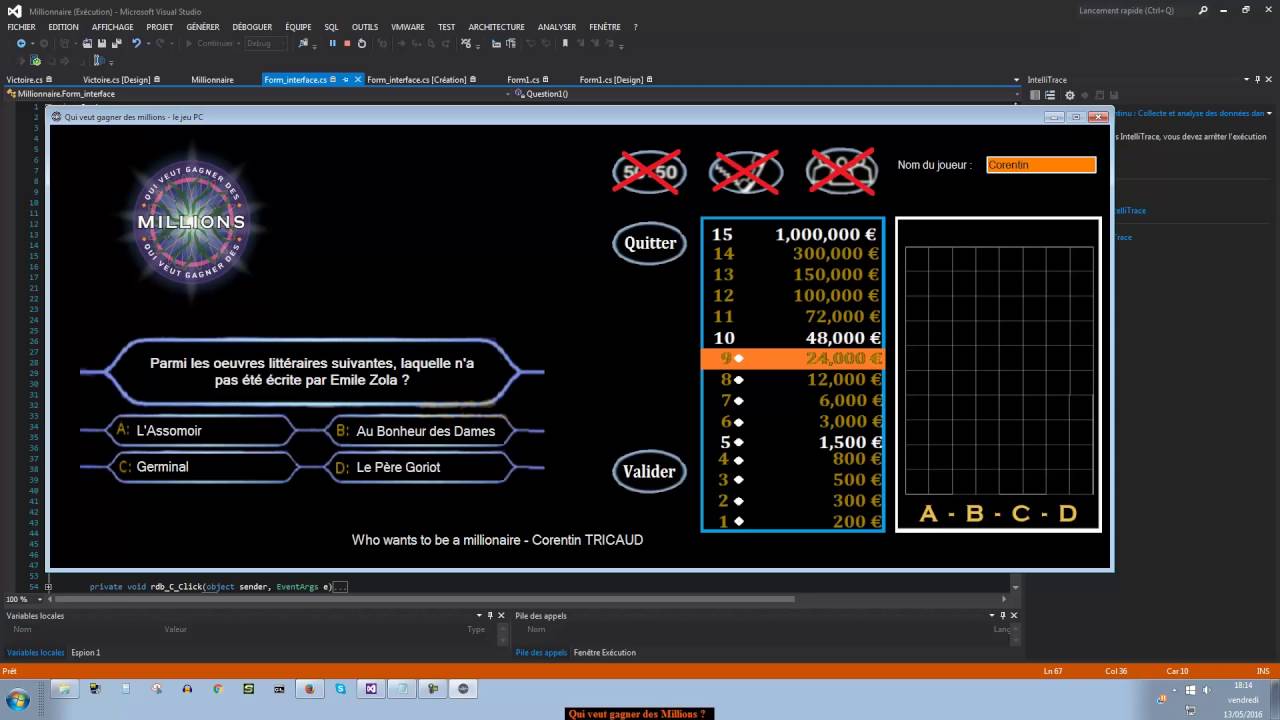Open the GÉNÉRER menu
This screenshot has height=720, width=1280.
point(203,27)
